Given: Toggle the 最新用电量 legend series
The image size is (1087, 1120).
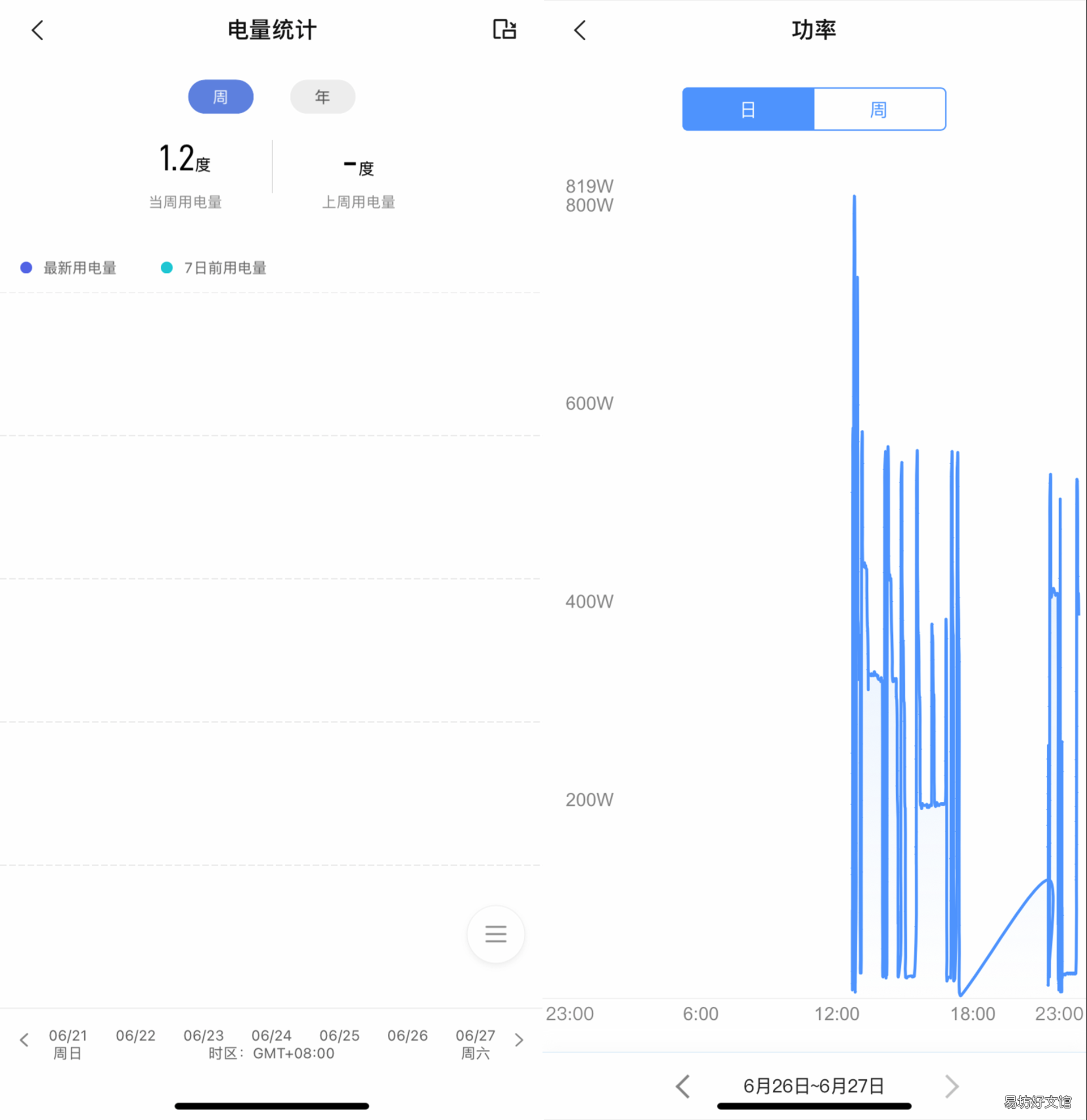Looking at the screenshot, I should point(69,267).
